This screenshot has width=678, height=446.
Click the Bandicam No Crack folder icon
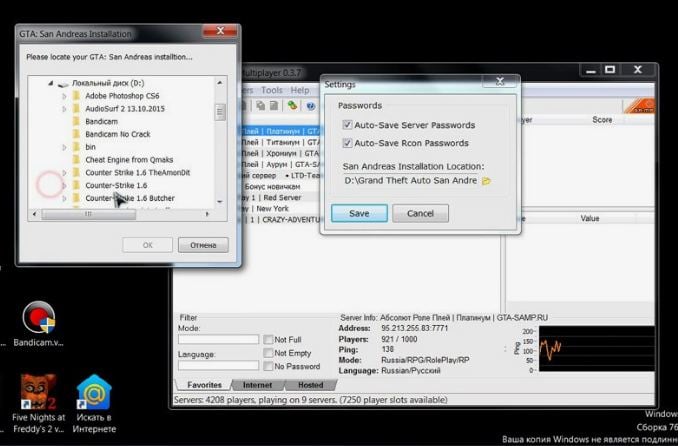tap(77, 134)
